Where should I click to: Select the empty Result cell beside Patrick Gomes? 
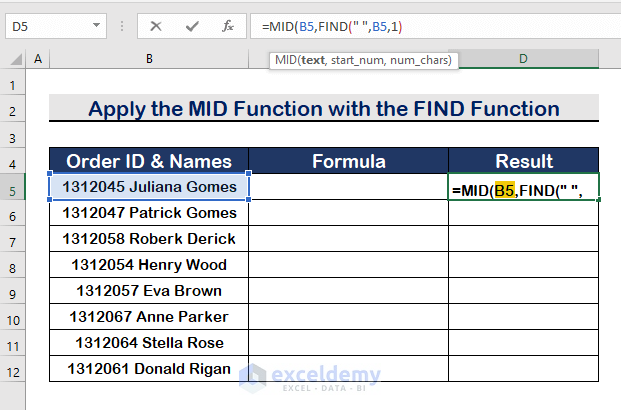tap(524, 213)
